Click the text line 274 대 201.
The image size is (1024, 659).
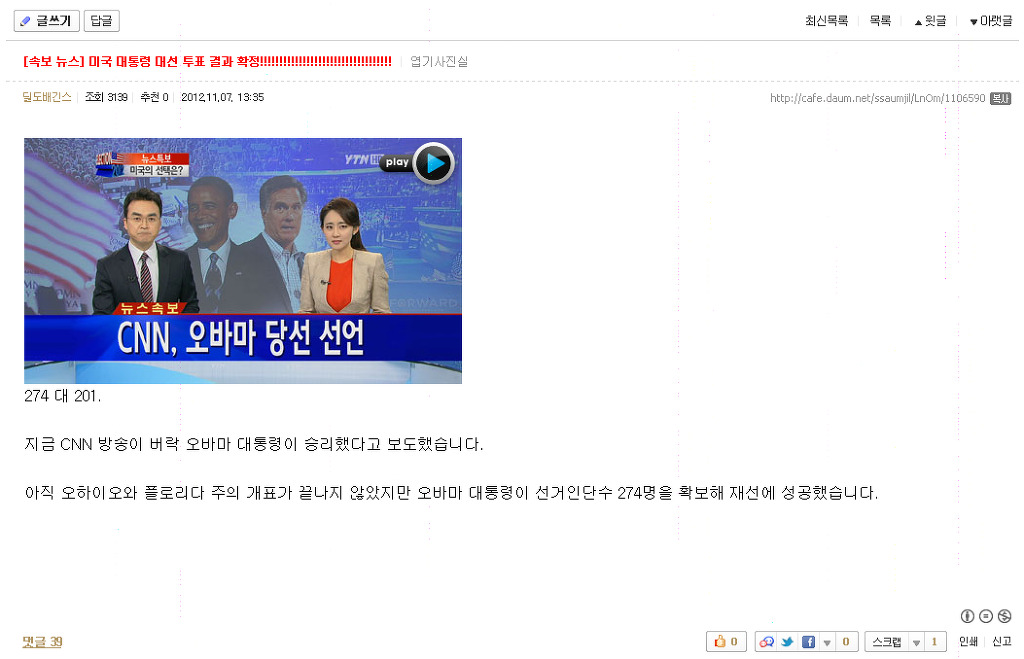point(63,396)
